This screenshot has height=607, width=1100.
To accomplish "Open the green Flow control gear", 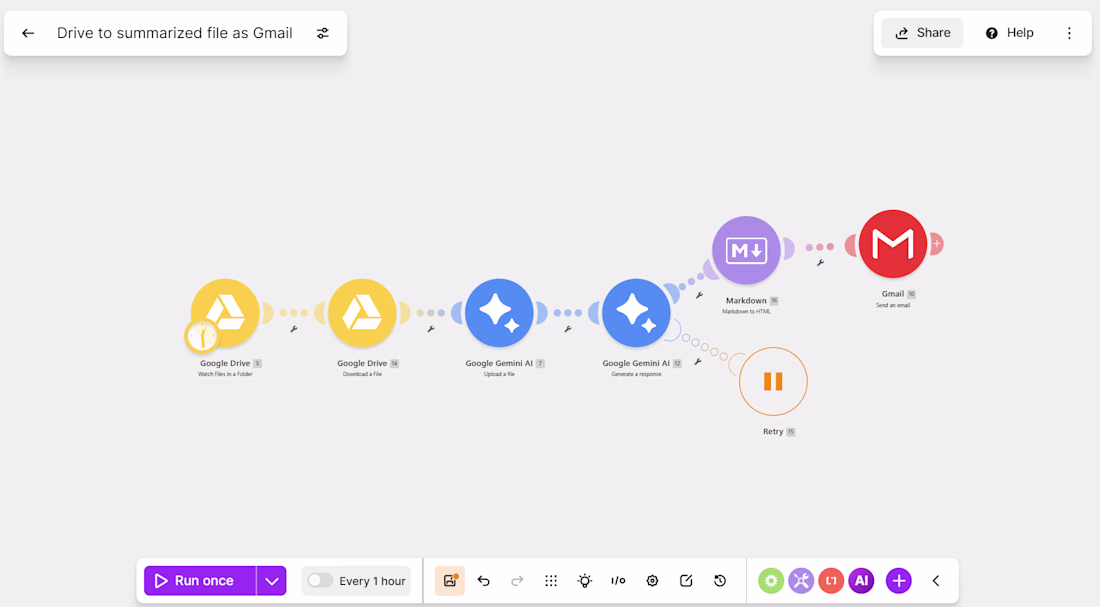I will [771, 581].
